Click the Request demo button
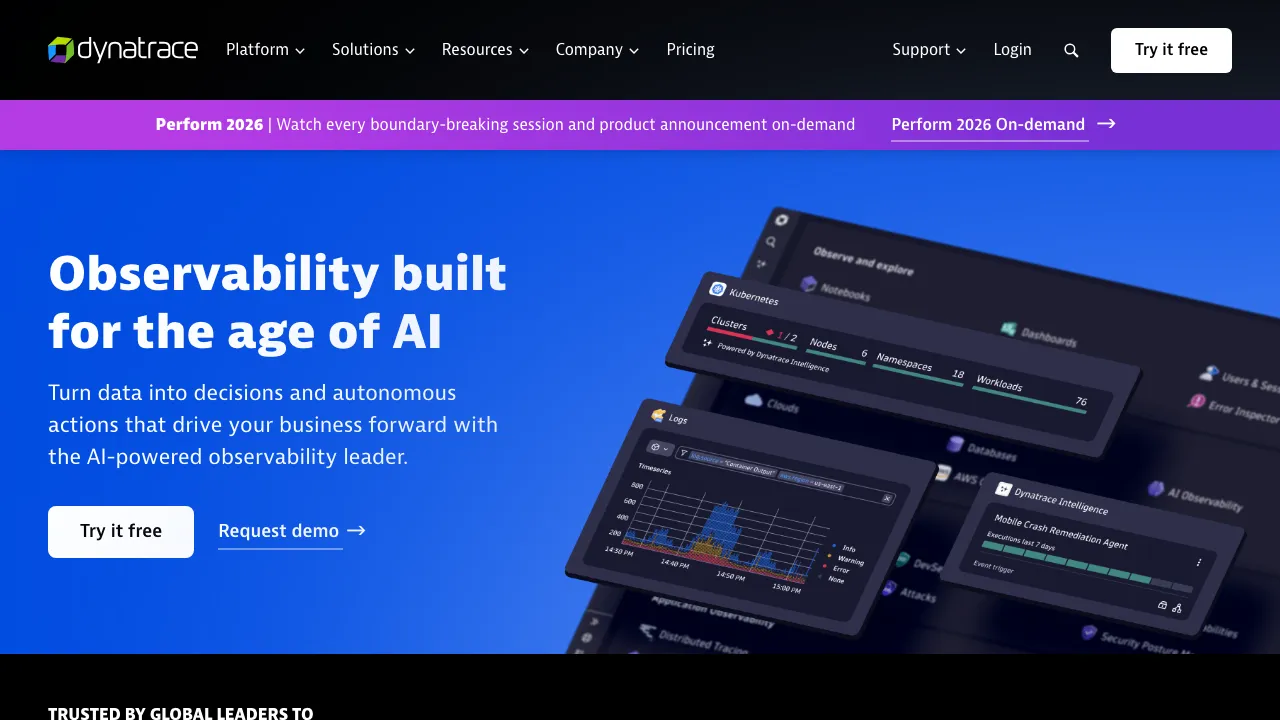The image size is (1280, 720). pos(280,531)
